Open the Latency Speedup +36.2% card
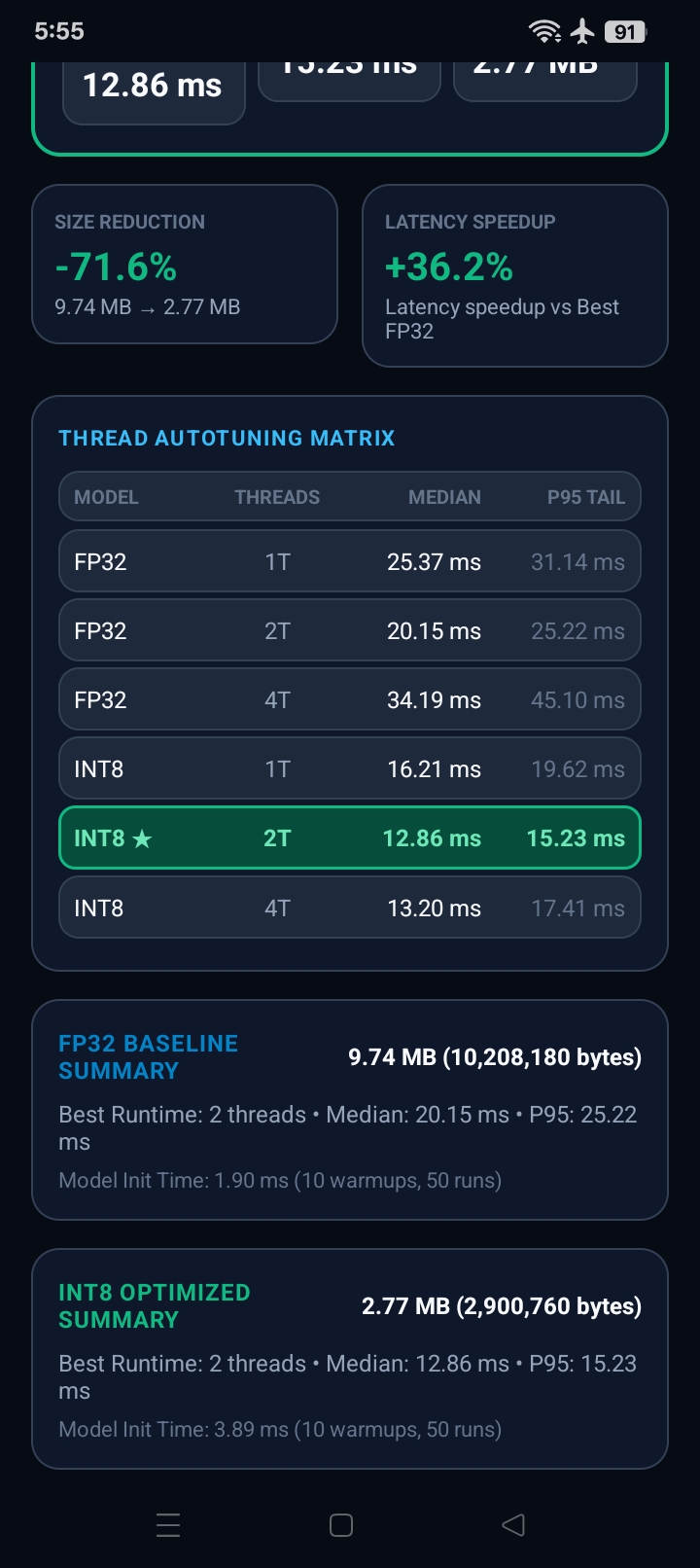 click(x=515, y=275)
